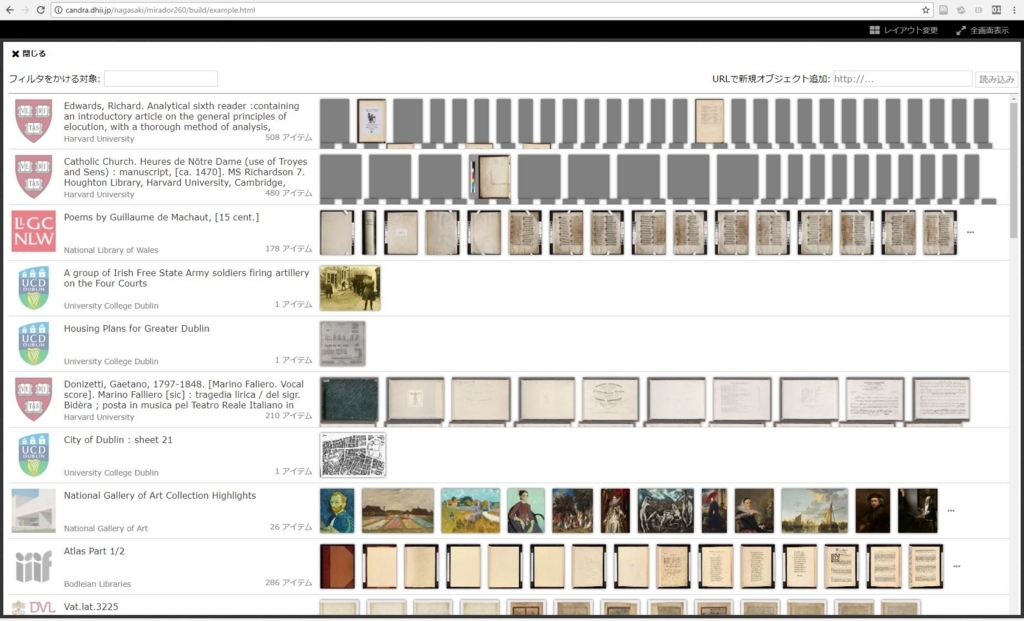Viewport: 1024px width, 621px height.
Task: Select the City of Dublin map thumbnail
Action: (x=353, y=454)
